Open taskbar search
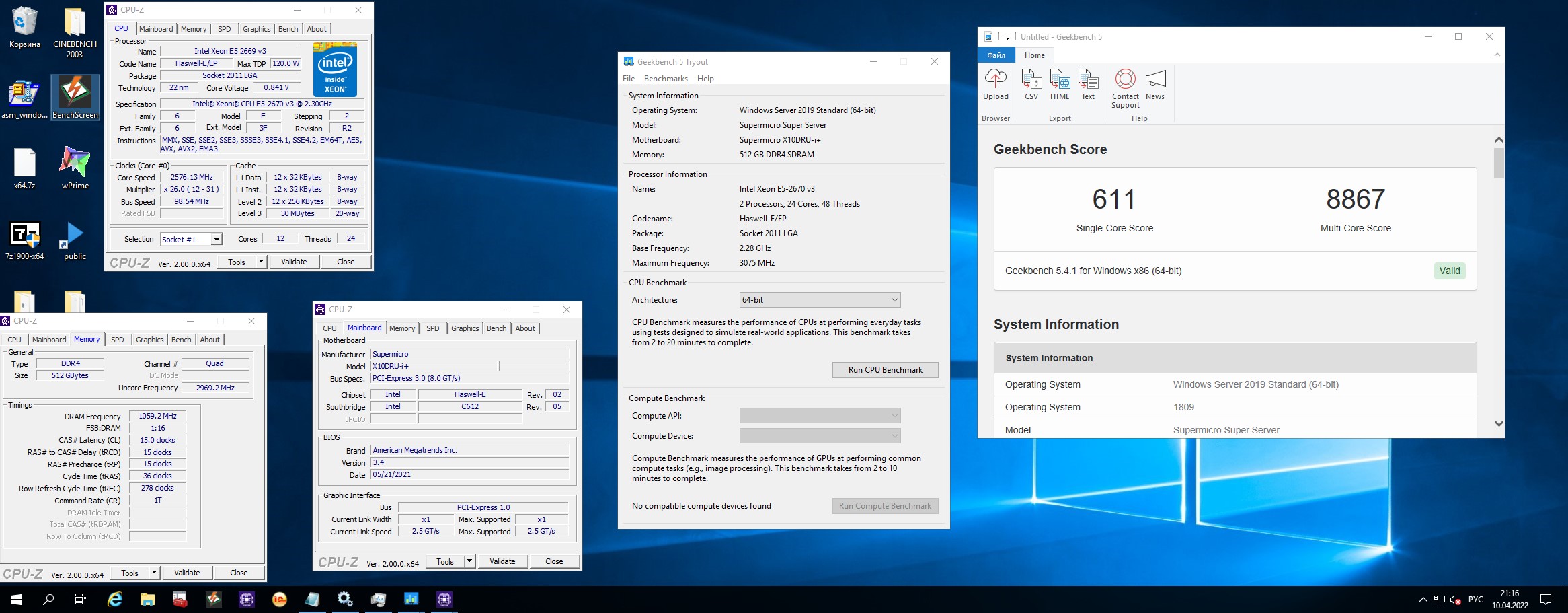This screenshot has height=613, width=1568. (x=48, y=599)
